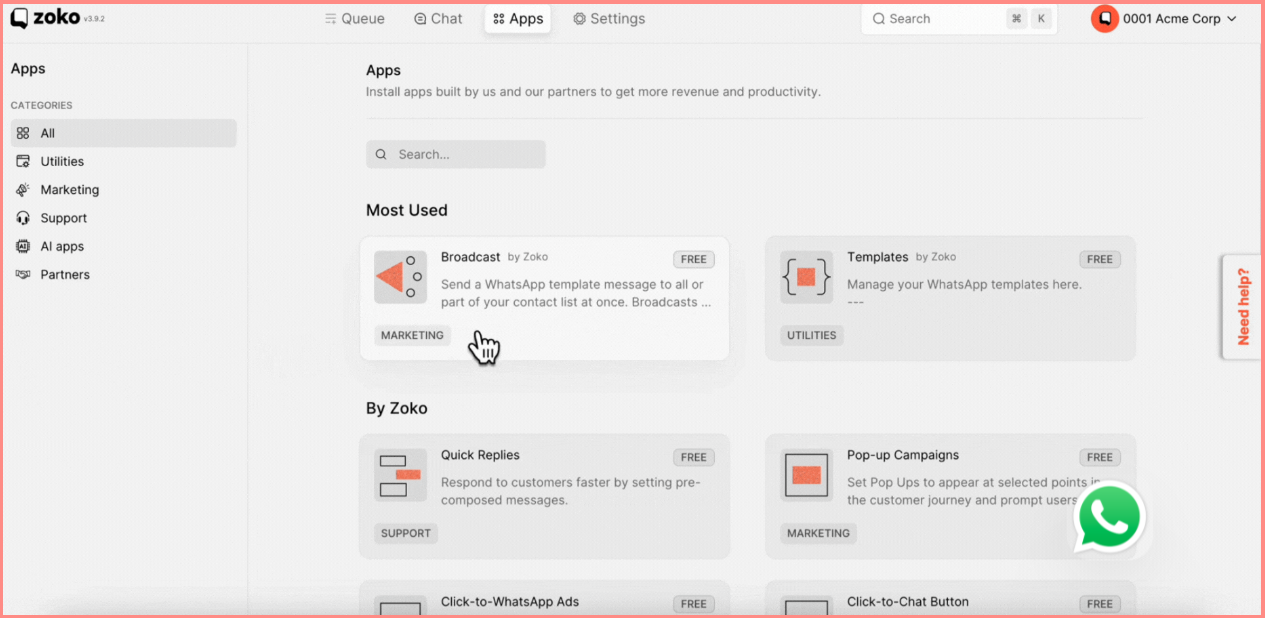The height and width of the screenshot is (618, 1265).
Task: Open the Chat tab
Action: coord(438,18)
